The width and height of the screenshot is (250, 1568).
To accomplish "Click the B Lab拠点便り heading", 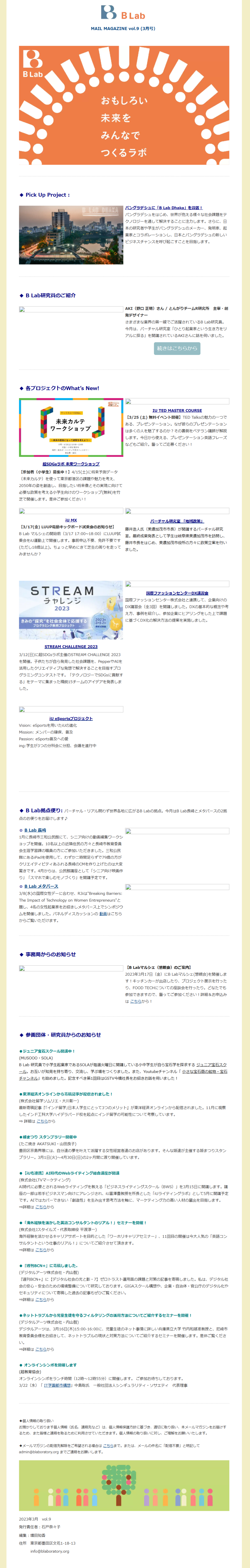I will coord(44,811).
